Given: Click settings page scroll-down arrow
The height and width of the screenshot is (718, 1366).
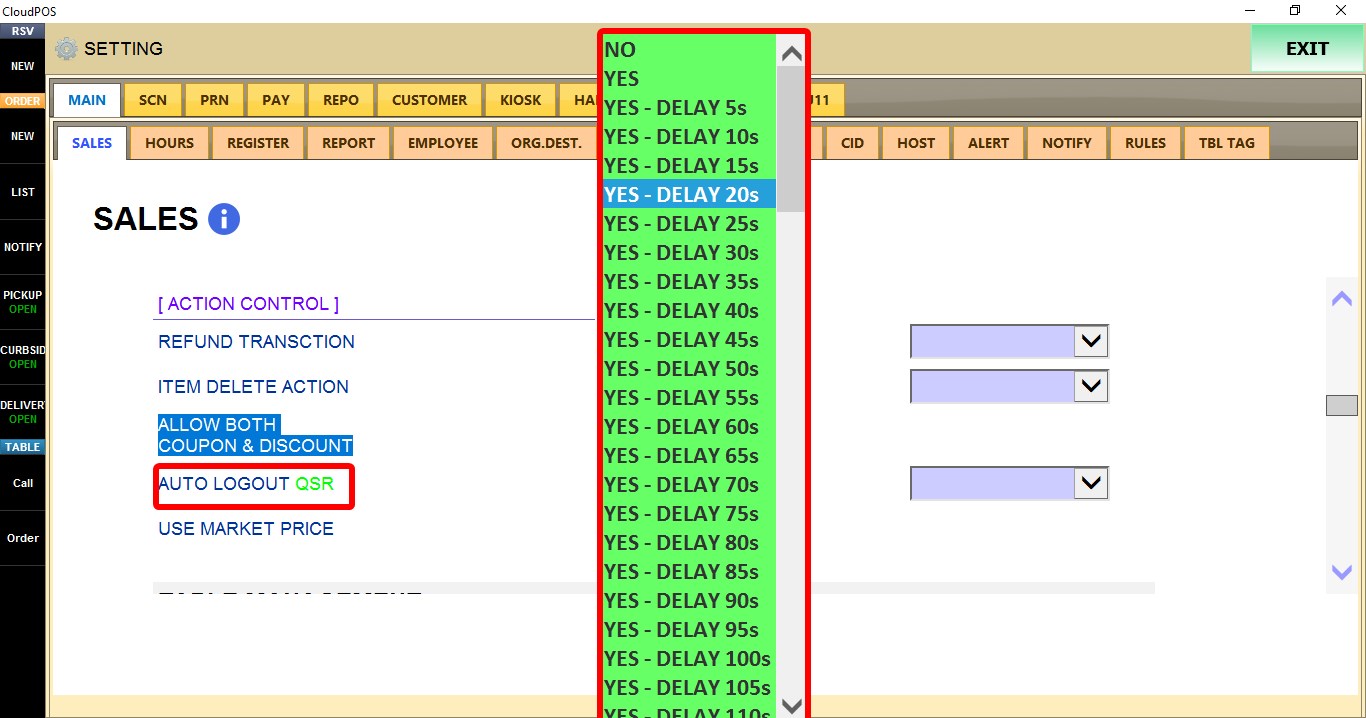Looking at the screenshot, I should (1341, 572).
